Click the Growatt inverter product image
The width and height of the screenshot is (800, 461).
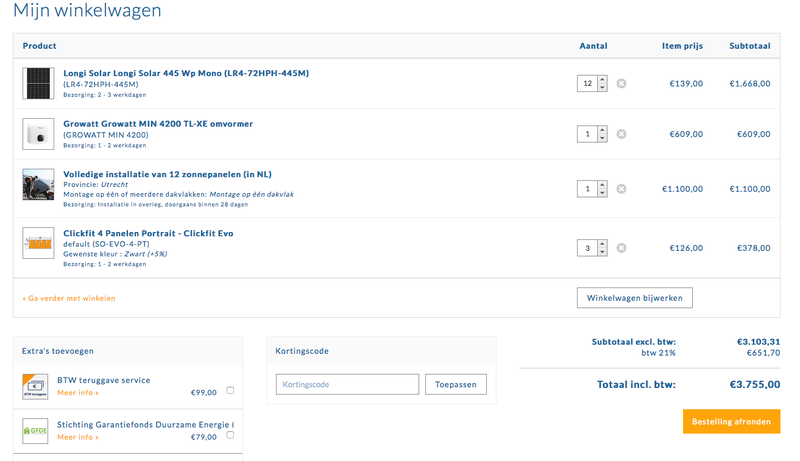tap(38, 133)
